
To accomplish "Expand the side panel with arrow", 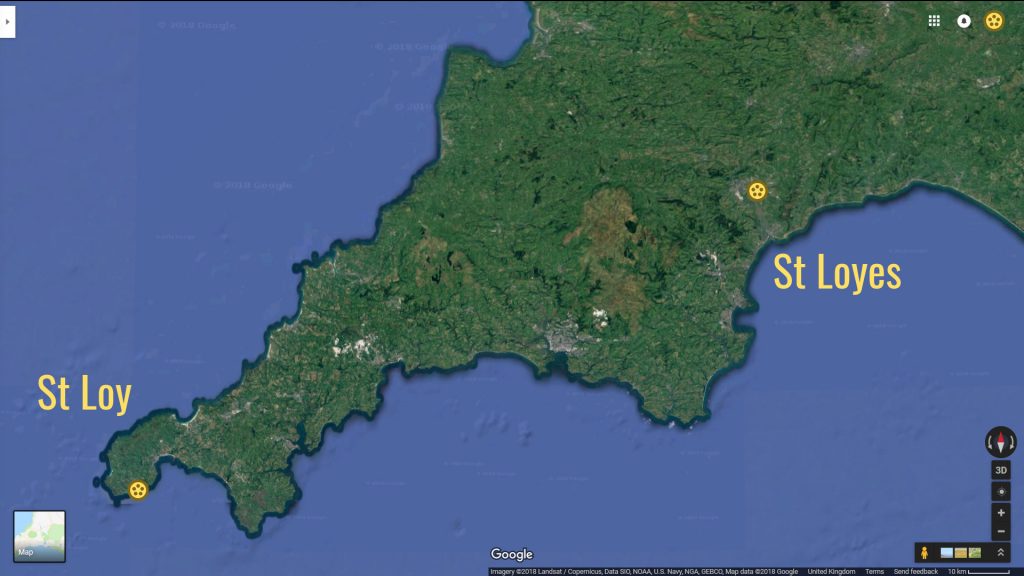I will click(x=7, y=21).
